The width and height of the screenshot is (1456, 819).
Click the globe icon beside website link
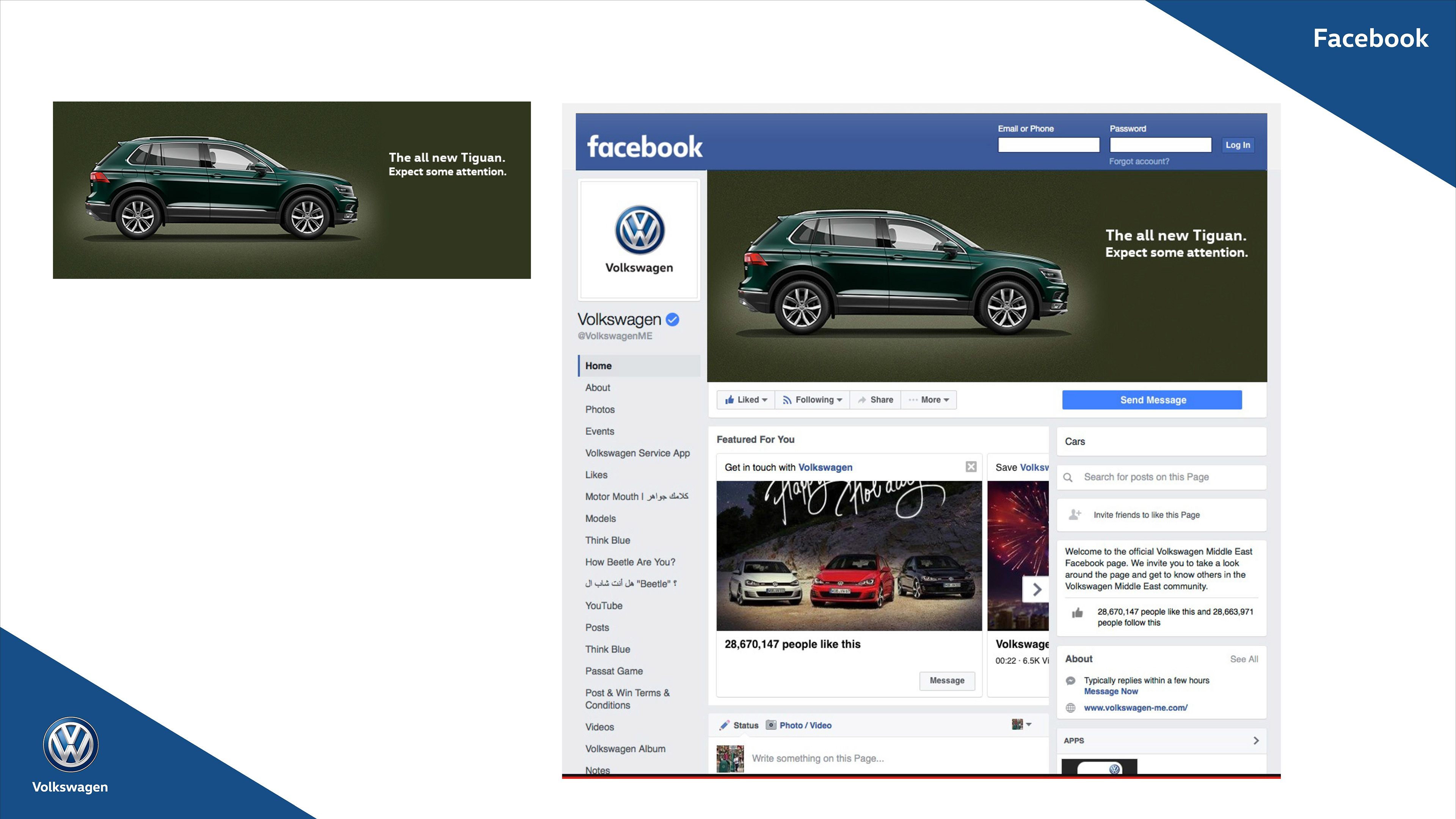(x=1070, y=708)
